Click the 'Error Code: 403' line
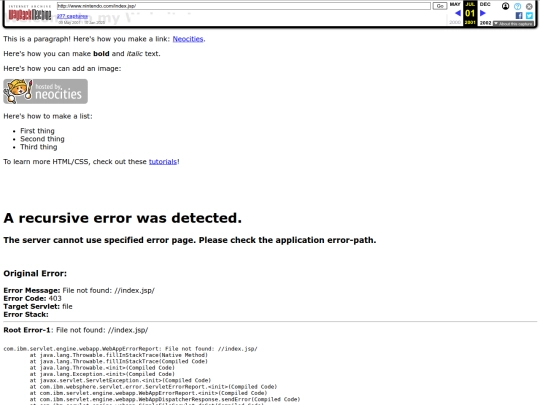The width and height of the screenshot is (540, 405). click(32, 299)
